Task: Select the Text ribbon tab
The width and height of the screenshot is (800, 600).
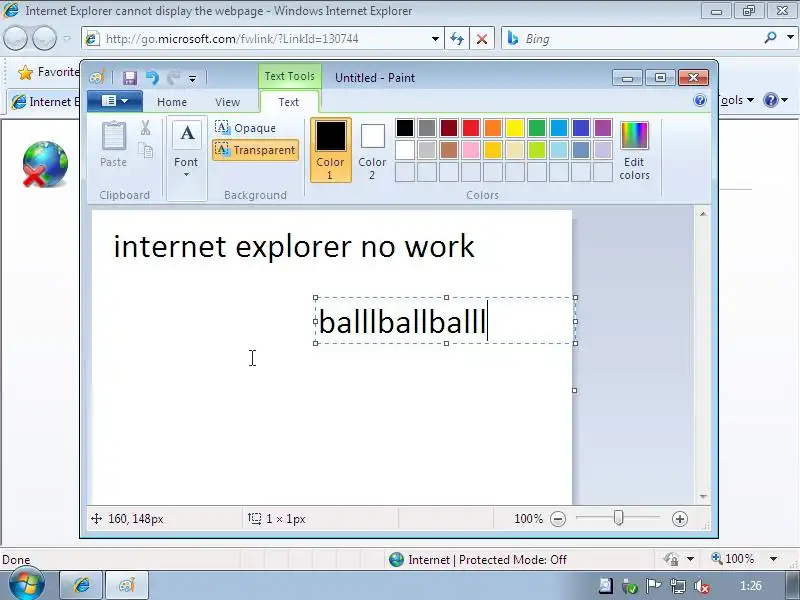Action: pyautogui.click(x=289, y=102)
